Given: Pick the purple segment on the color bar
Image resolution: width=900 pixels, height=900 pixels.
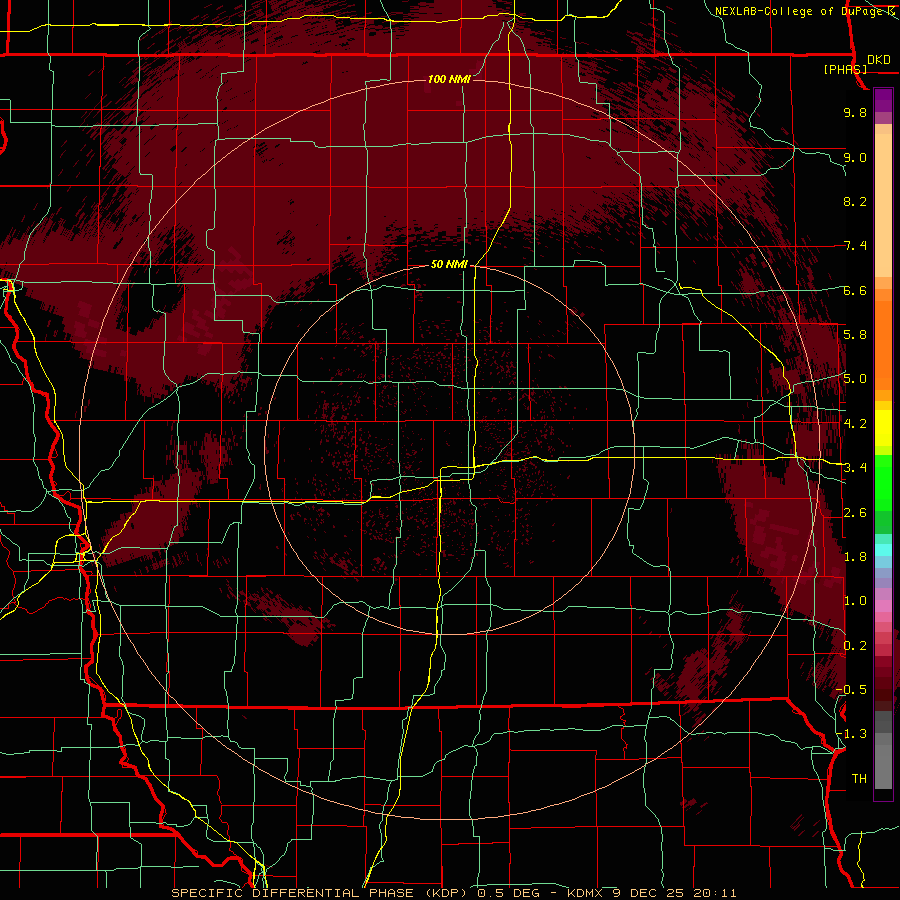Looking at the screenshot, I should click(883, 100).
